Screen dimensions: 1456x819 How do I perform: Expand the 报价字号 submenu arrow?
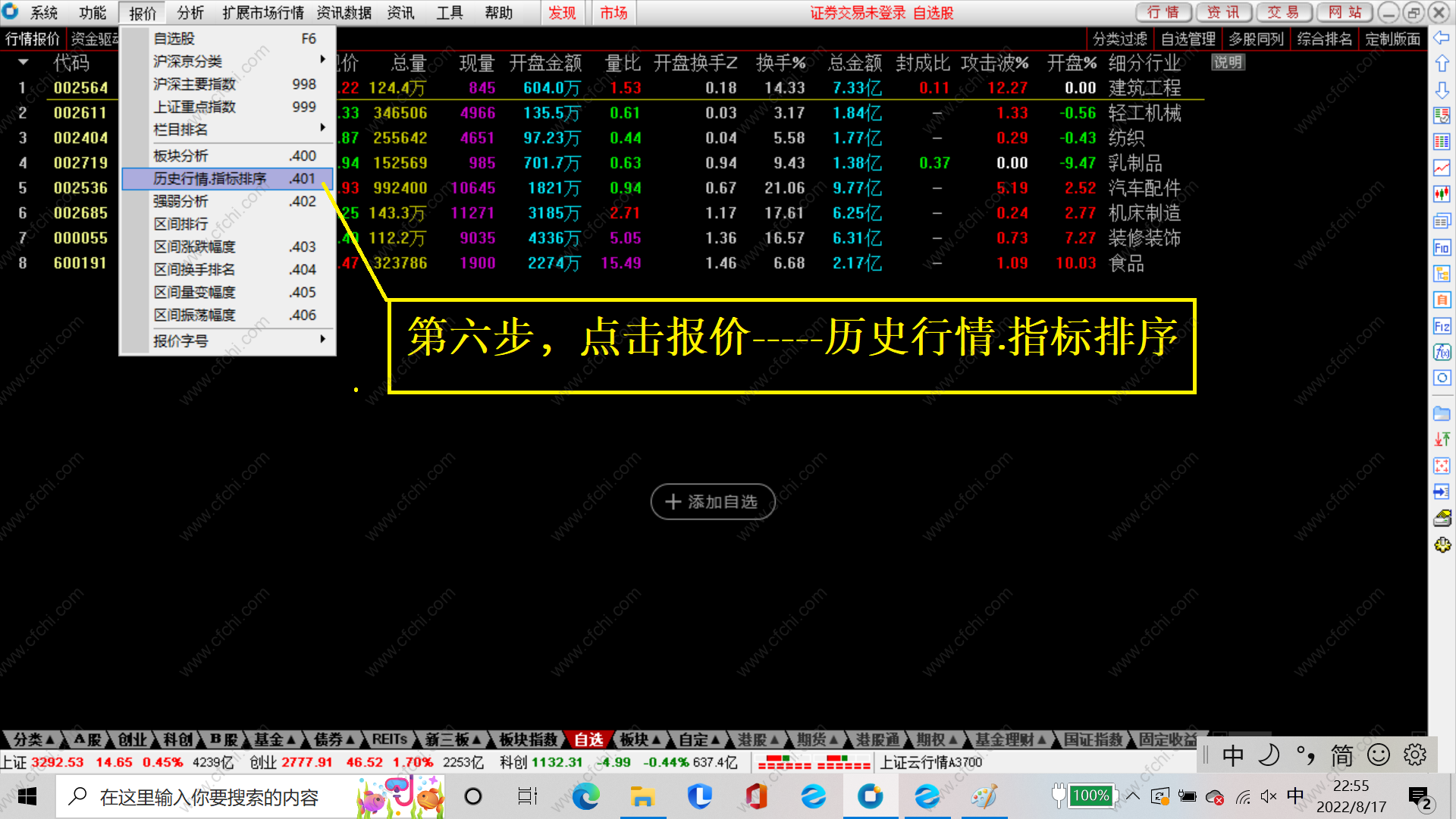pyautogui.click(x=322, y=340)
